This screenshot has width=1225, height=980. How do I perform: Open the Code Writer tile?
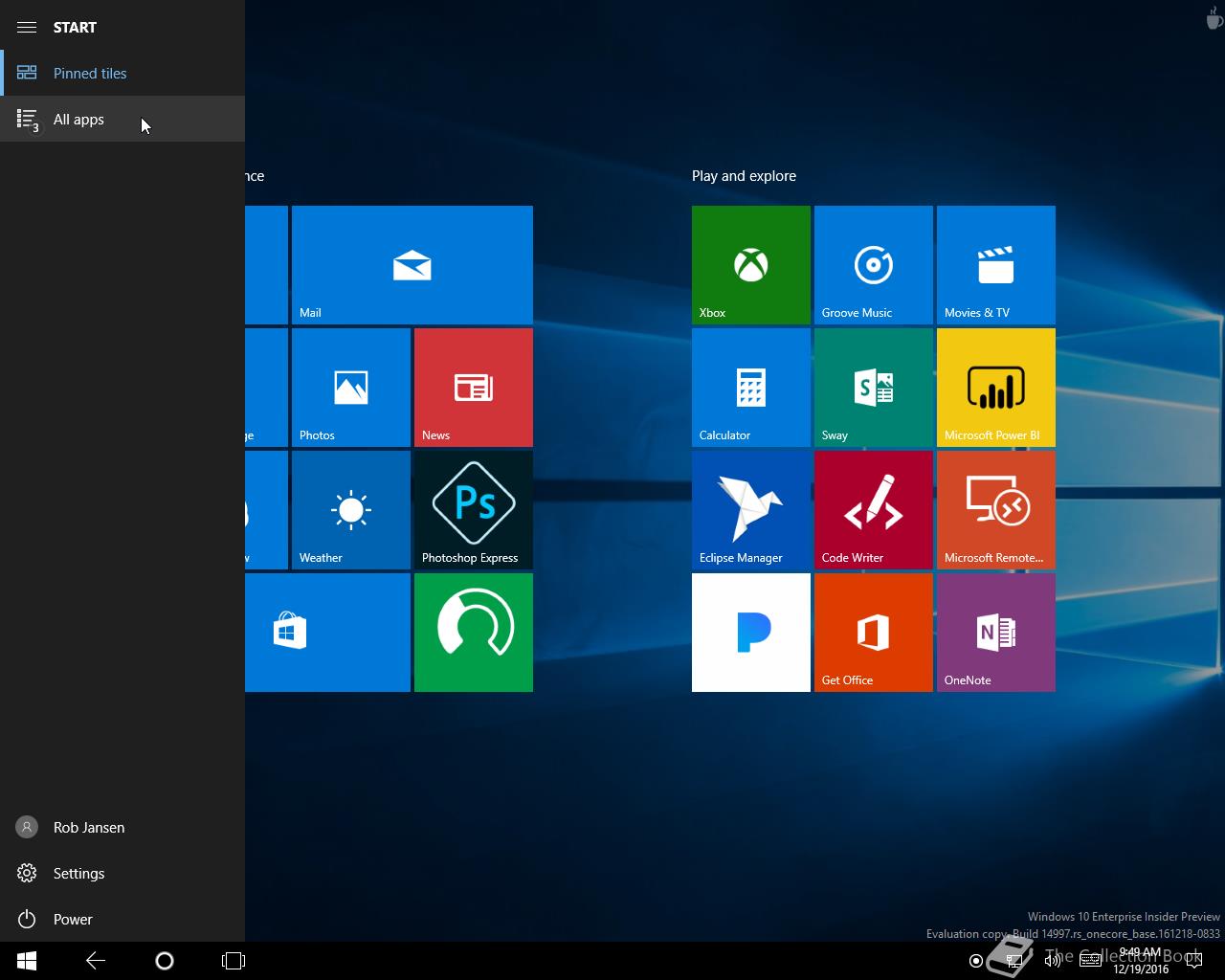click(x=874, y=510)
